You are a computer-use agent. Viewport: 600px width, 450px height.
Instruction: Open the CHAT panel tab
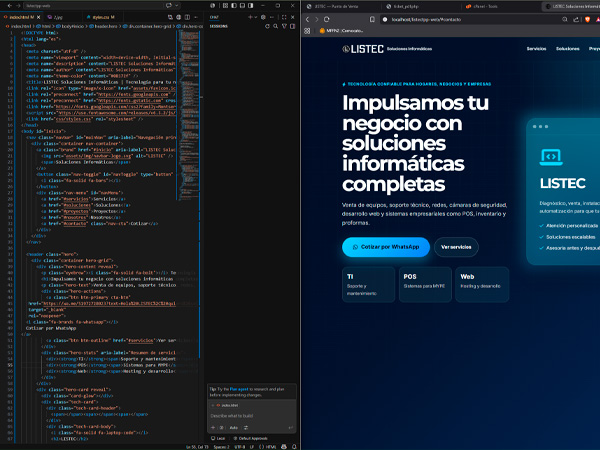[214, 17]
